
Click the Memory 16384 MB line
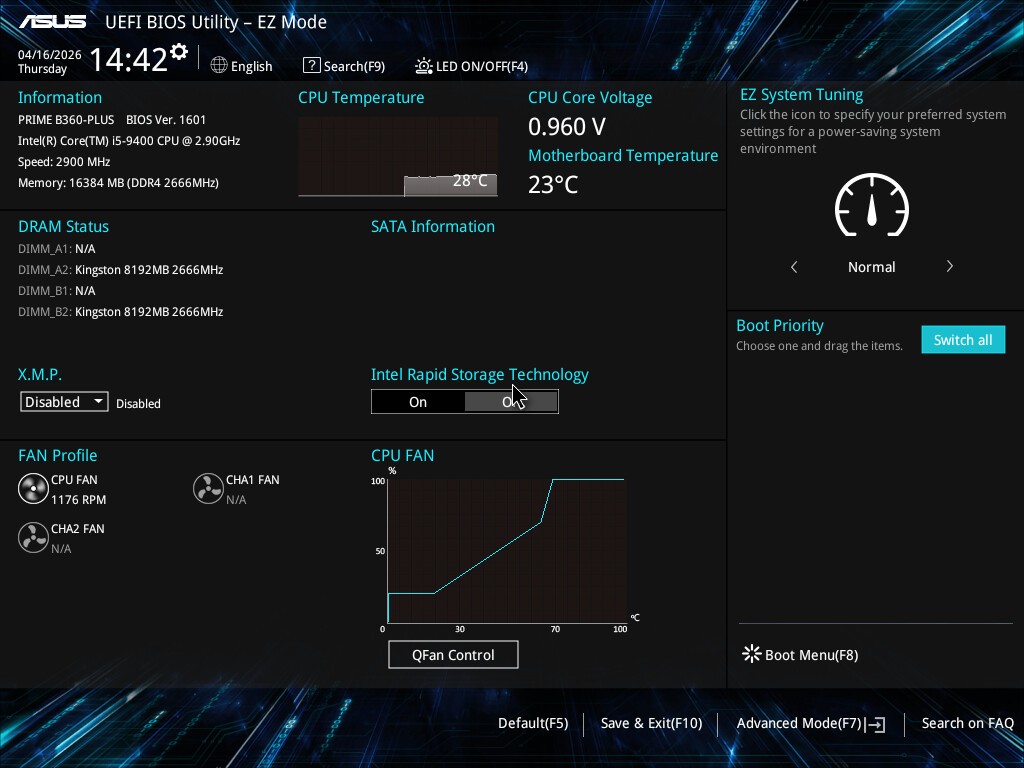coord(118,182)
